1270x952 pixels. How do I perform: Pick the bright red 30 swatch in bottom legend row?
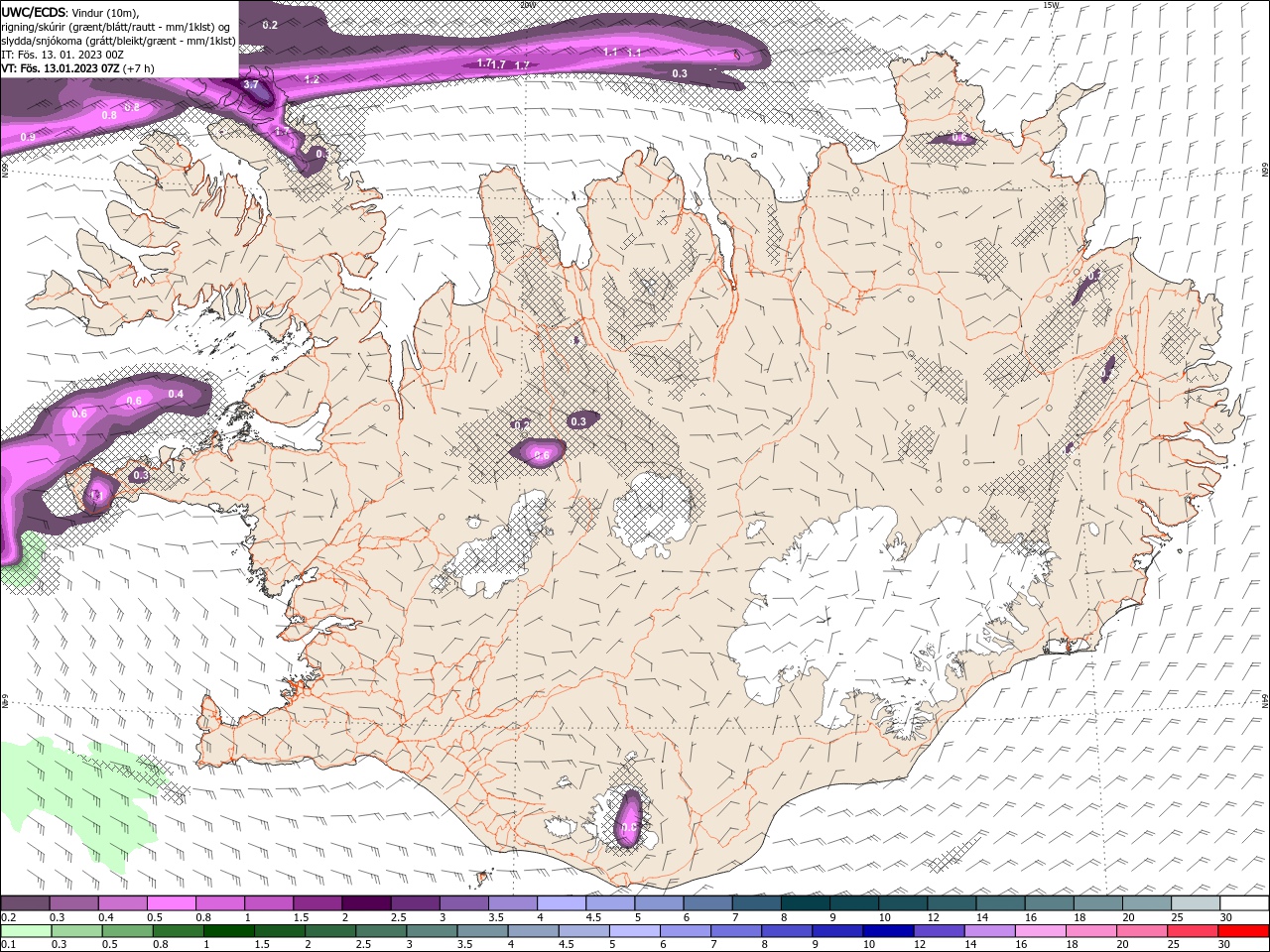point(1243,931)
